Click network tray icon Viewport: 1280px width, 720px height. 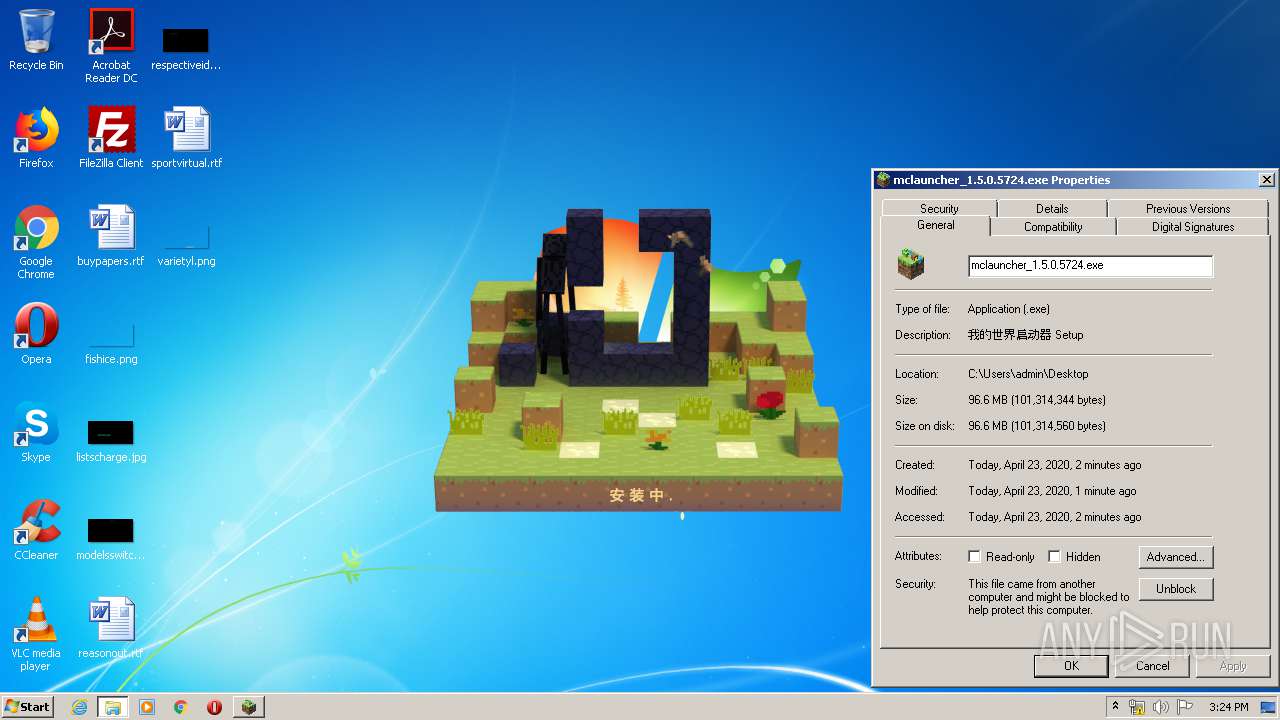coord(1137,707)
